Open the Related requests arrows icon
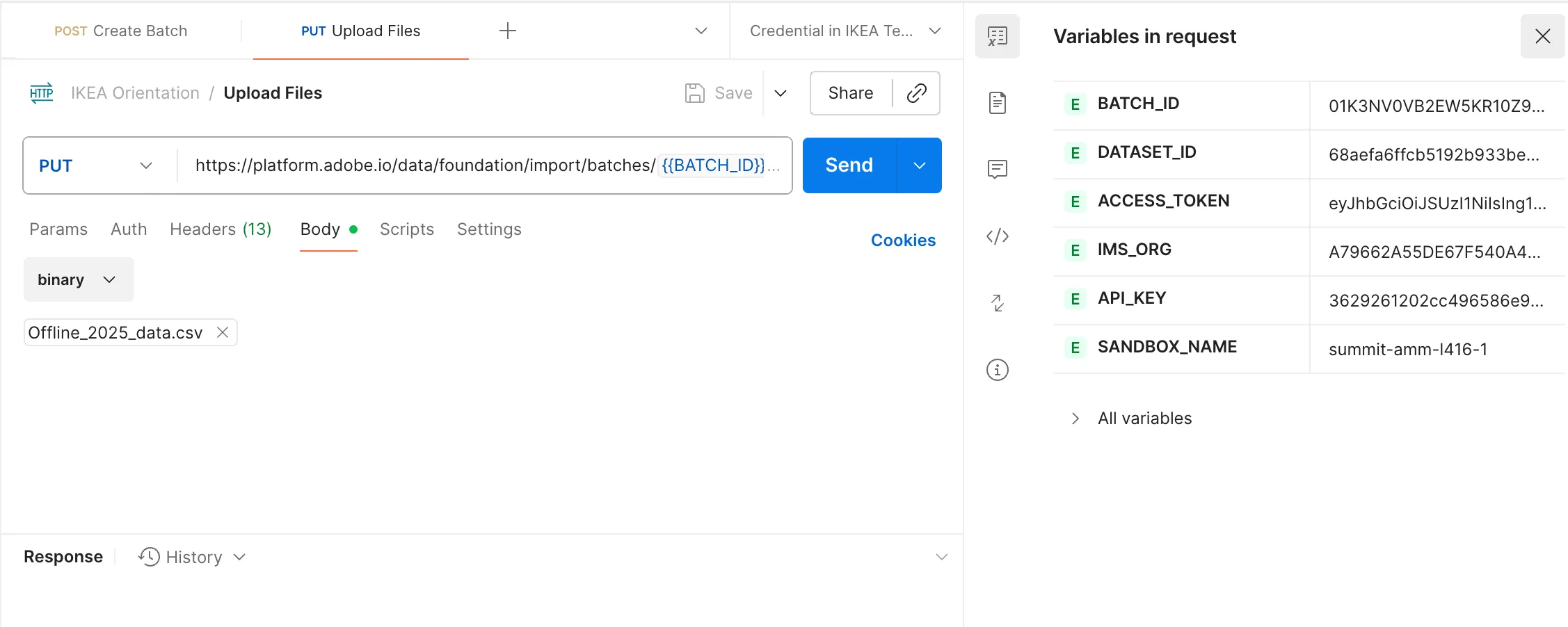 [x=997, y=303]
